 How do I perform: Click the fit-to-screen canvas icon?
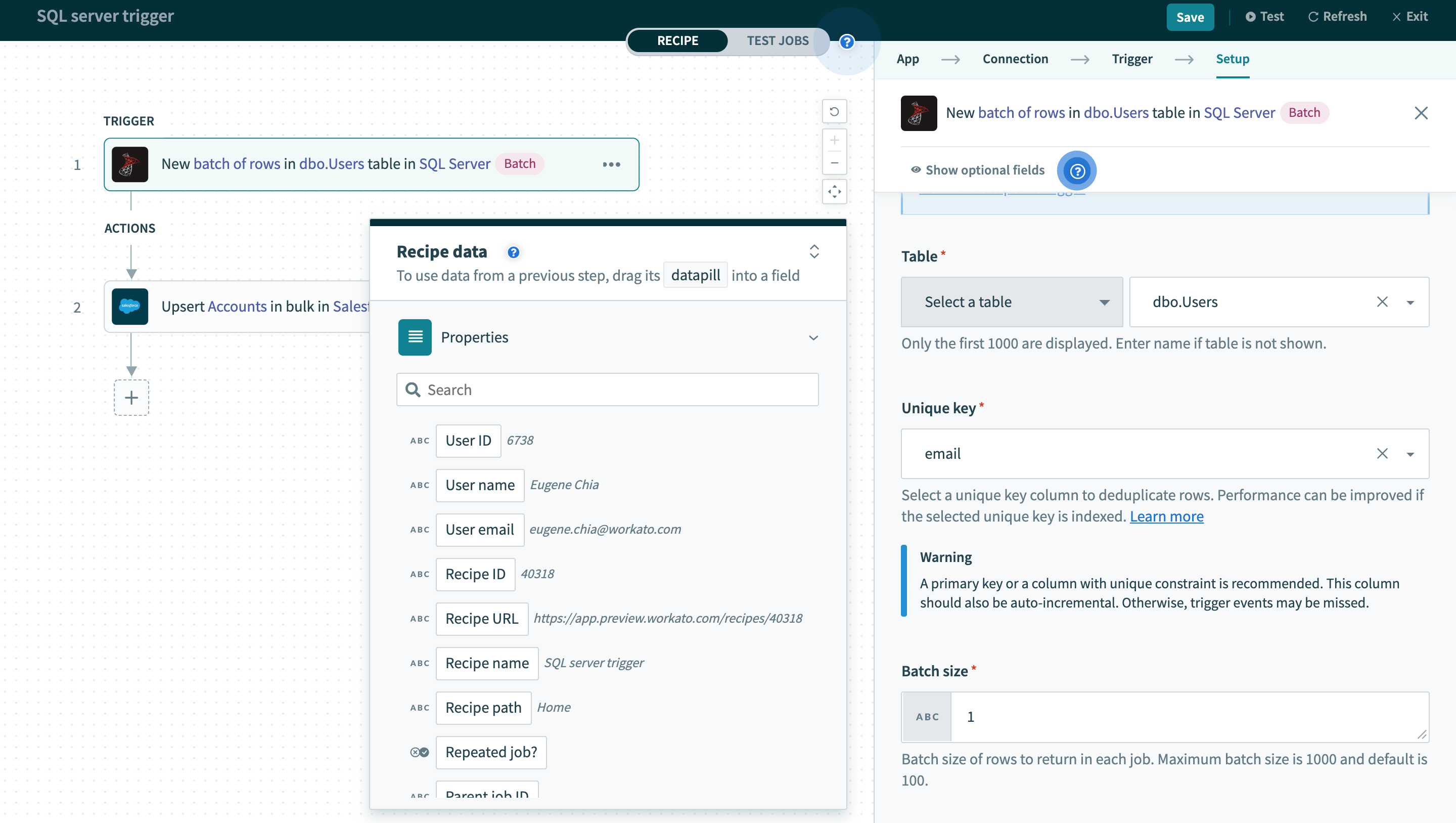point(834,192)
